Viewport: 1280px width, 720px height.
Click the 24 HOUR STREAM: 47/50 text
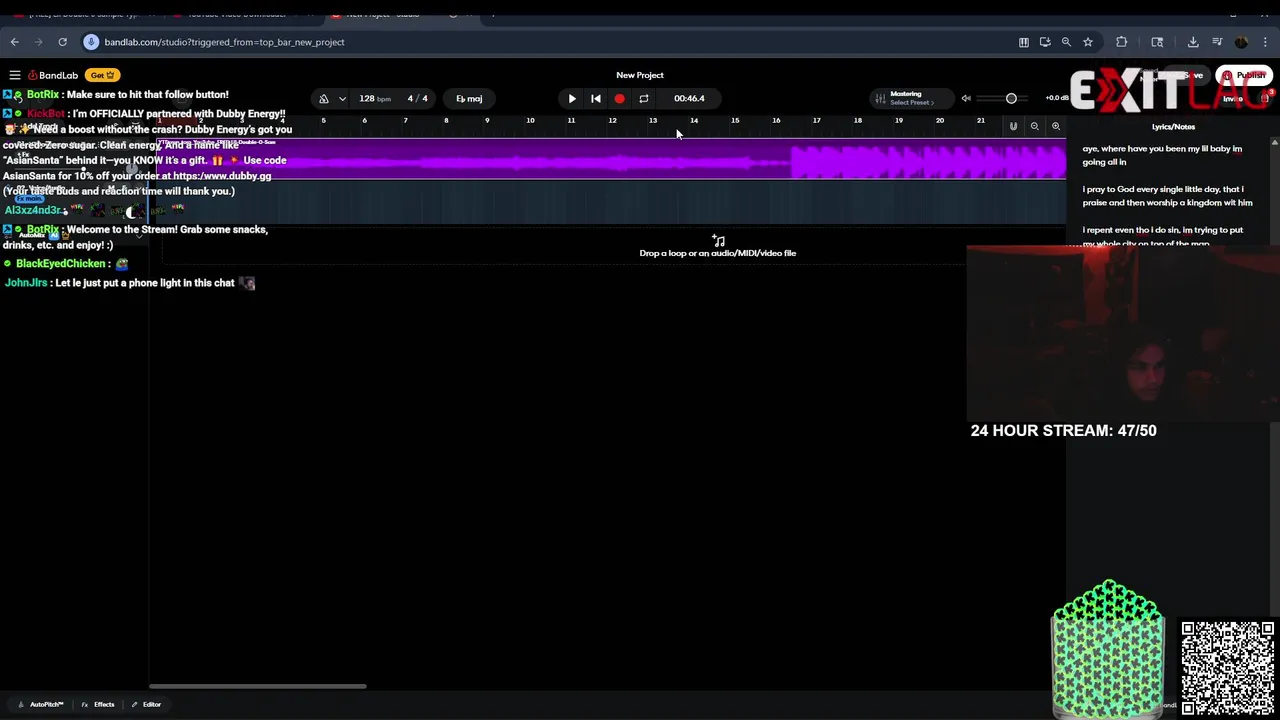coord(1063,430)
